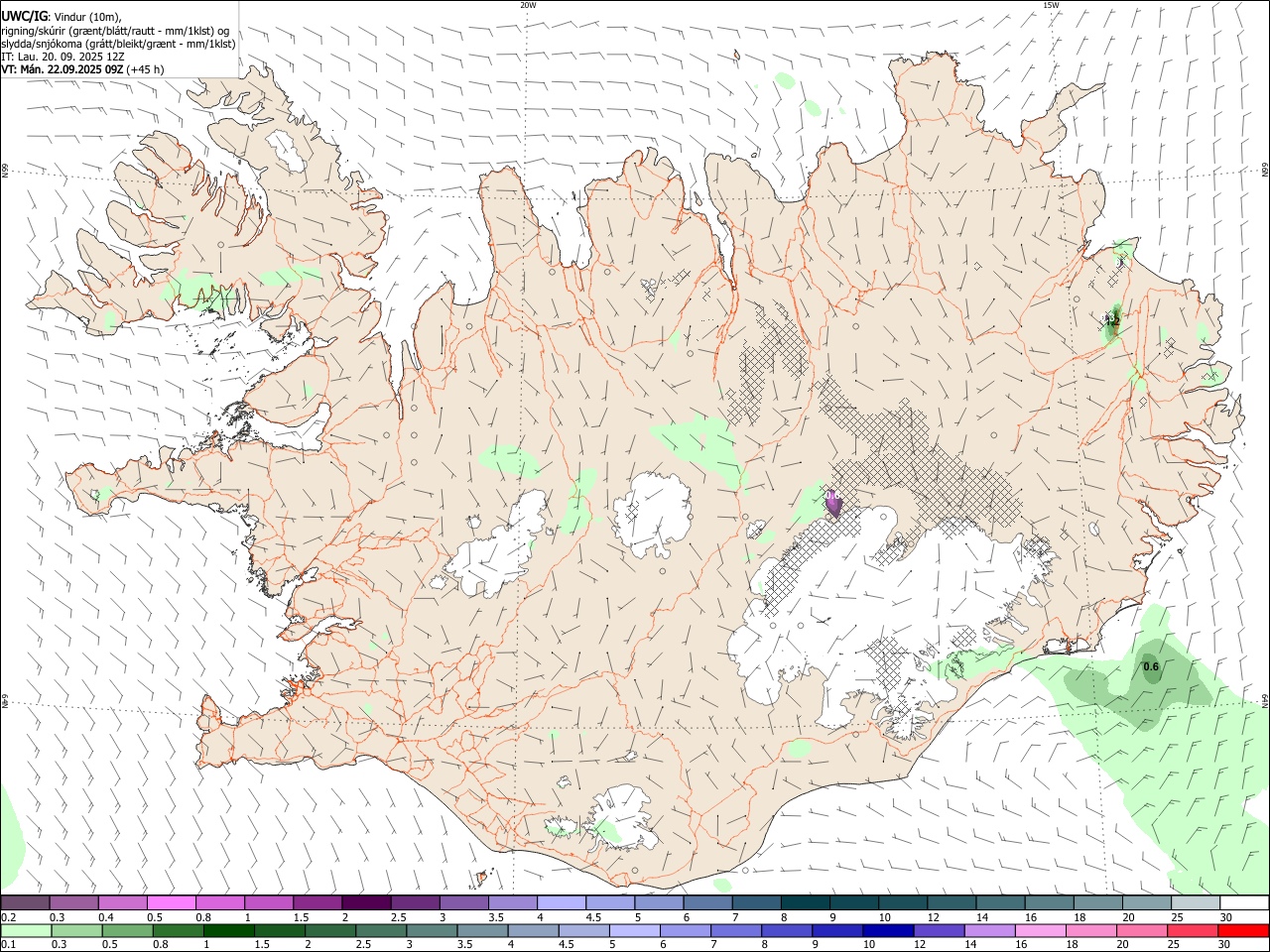Click the 0.6 precipitation value offshore southeast
1270x952 pixels.
pos(1151,667)
